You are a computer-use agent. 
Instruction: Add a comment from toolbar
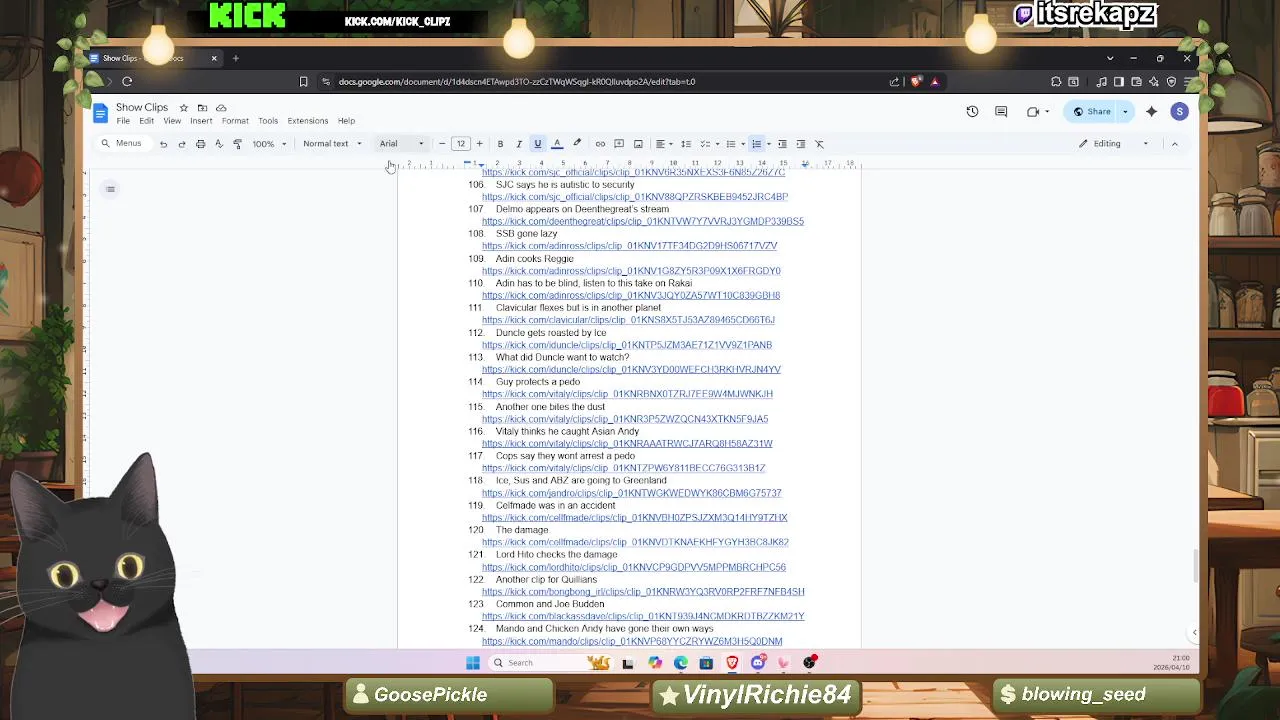(619, 144)
